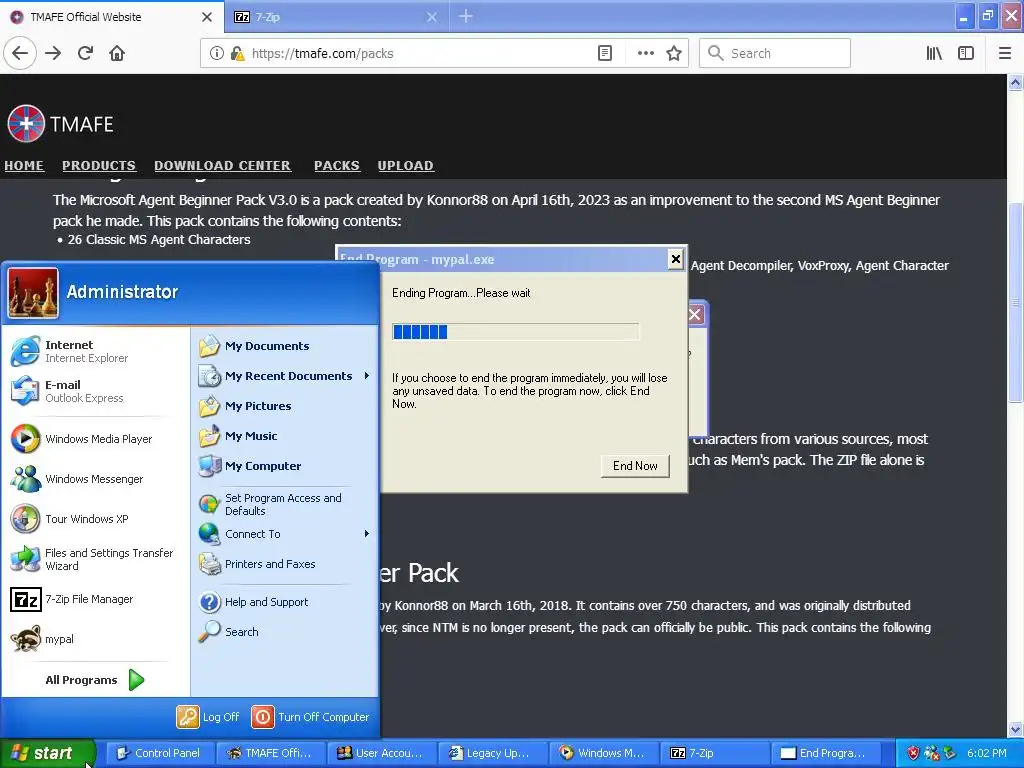Open the browser hamburger menu

coord(1004,53)
